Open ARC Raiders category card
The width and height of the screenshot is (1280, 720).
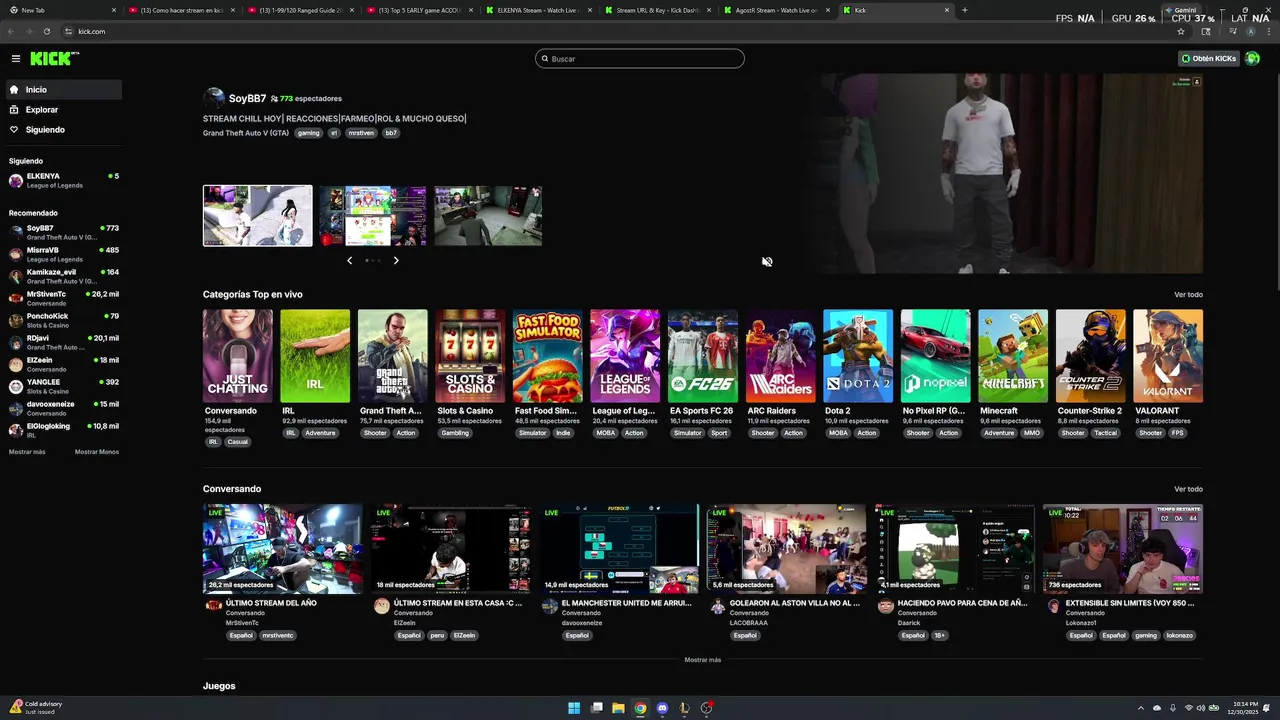780,356
